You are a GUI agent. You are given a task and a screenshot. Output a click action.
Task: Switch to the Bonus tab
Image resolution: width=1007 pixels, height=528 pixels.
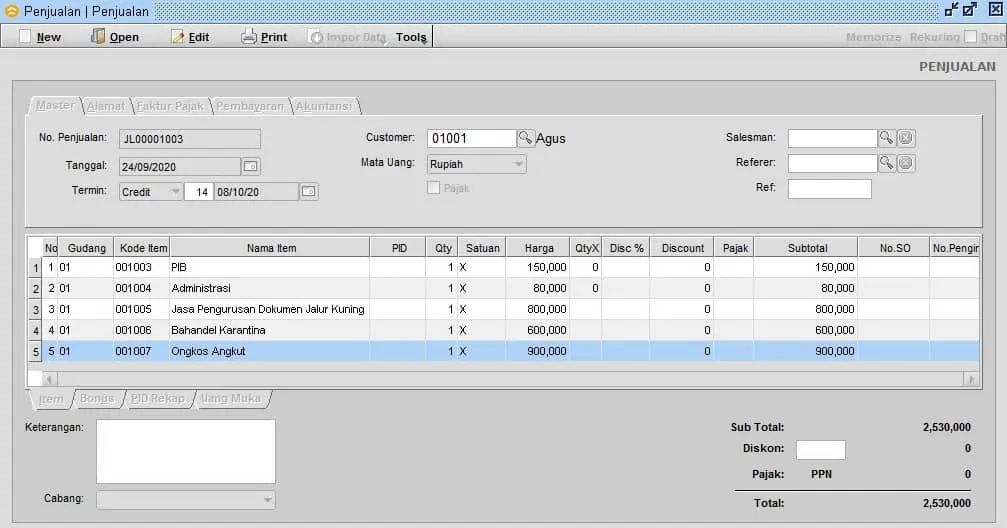(97, 398)
